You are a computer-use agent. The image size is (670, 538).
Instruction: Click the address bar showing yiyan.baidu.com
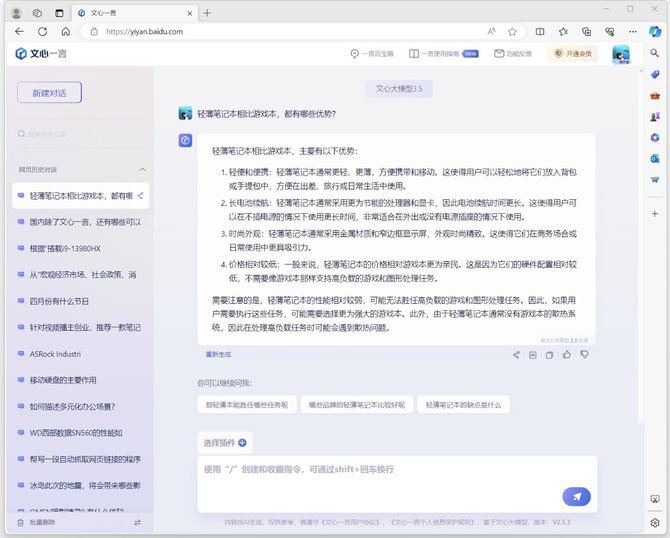click(282, 32)
